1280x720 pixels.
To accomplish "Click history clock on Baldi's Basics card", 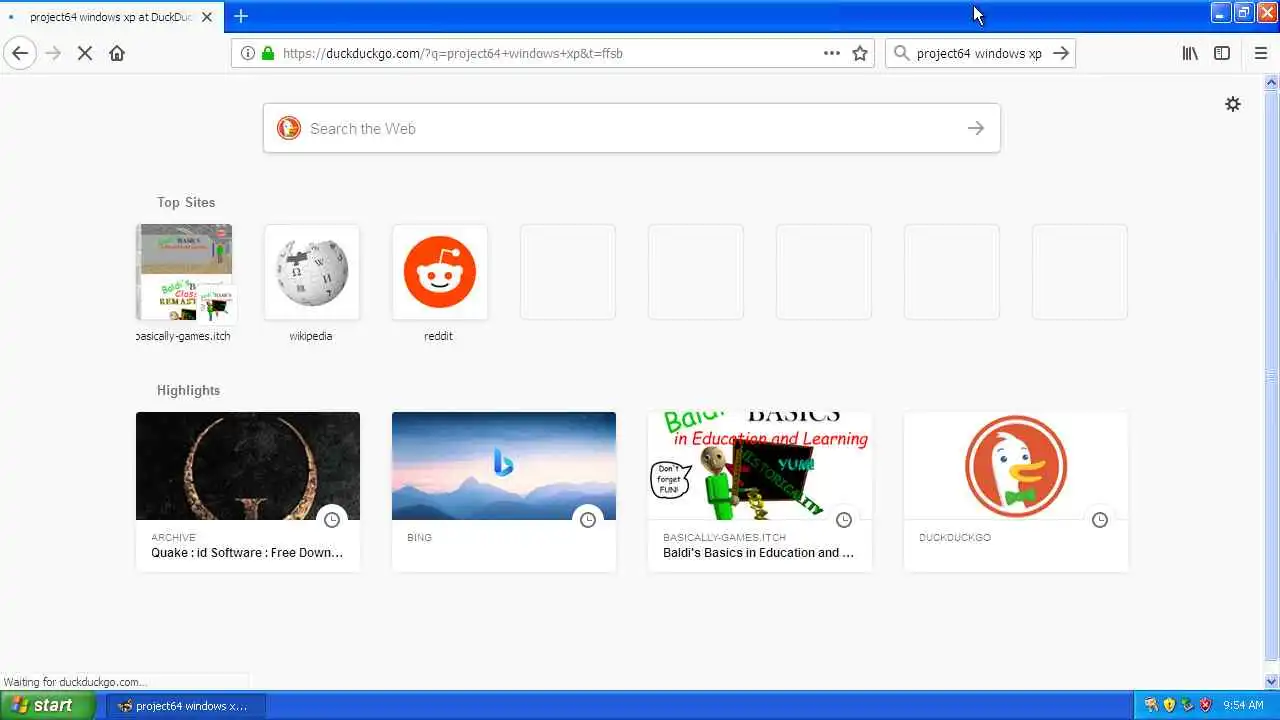I will pos(844,520).
